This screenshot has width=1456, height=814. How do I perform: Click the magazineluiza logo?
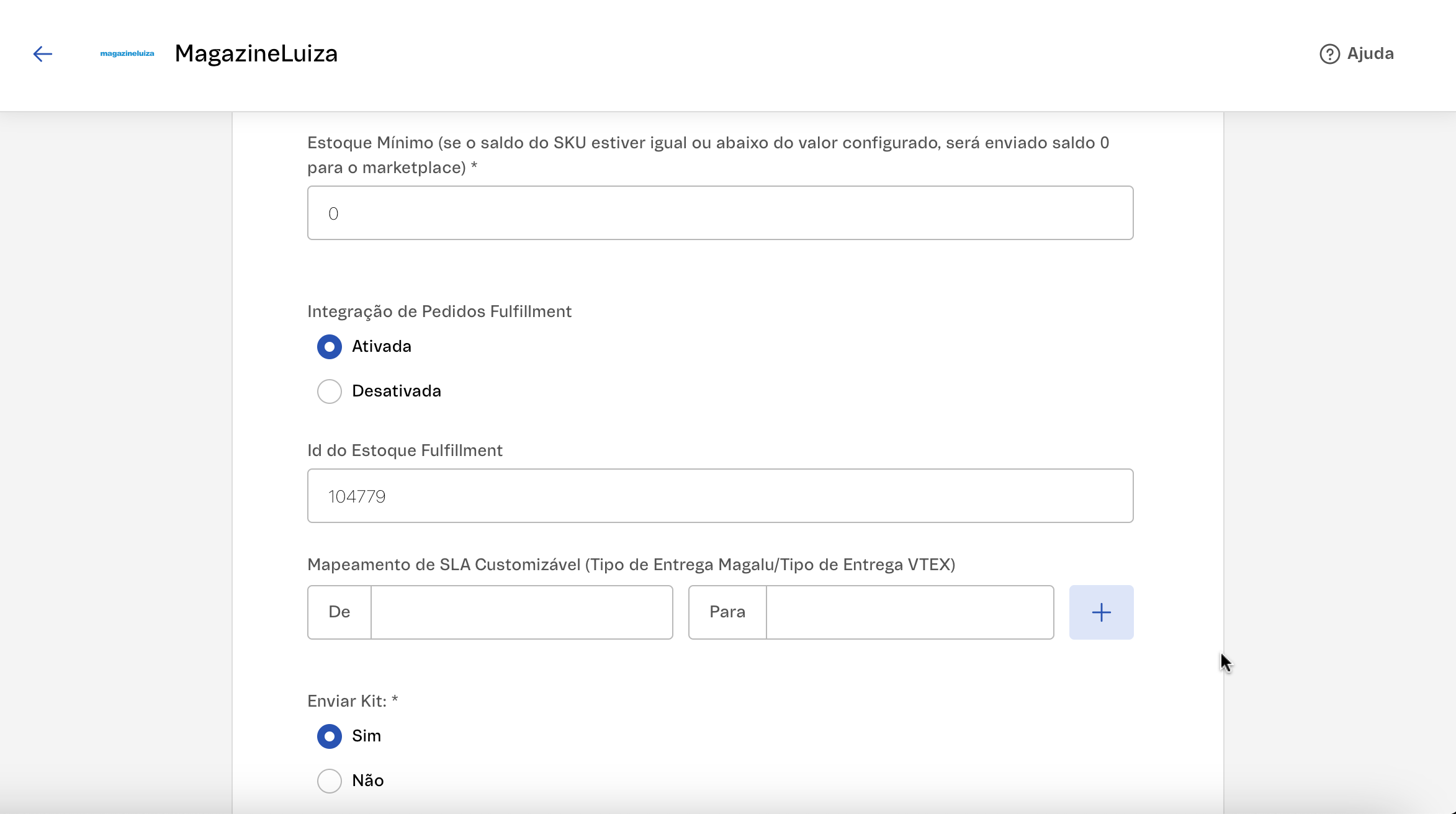pyautogui.click(x=127, y=54)
